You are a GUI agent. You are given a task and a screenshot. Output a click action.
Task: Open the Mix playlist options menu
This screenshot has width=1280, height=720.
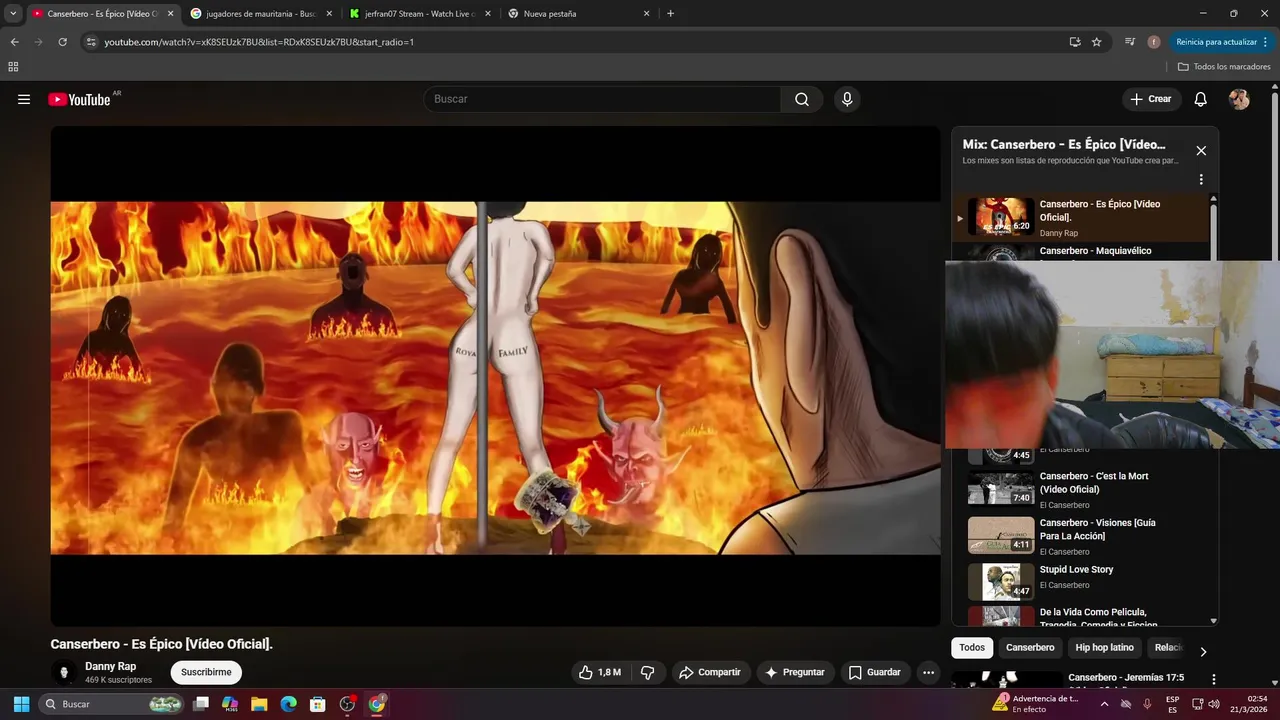point(1201,180)
